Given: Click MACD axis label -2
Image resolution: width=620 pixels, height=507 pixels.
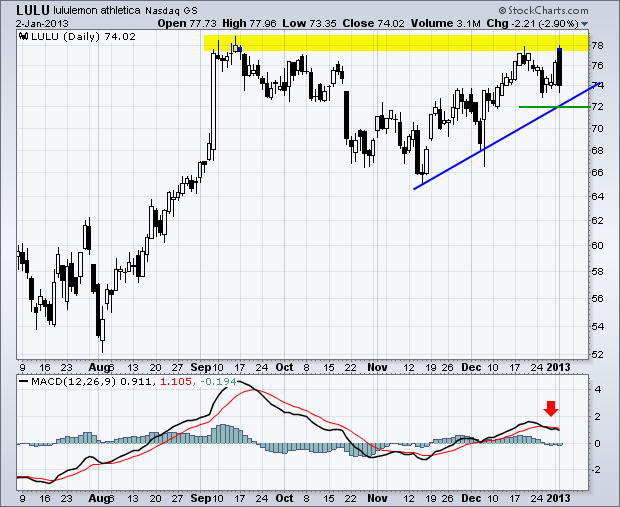Looking at the screenshot, I should pos(596,470).
